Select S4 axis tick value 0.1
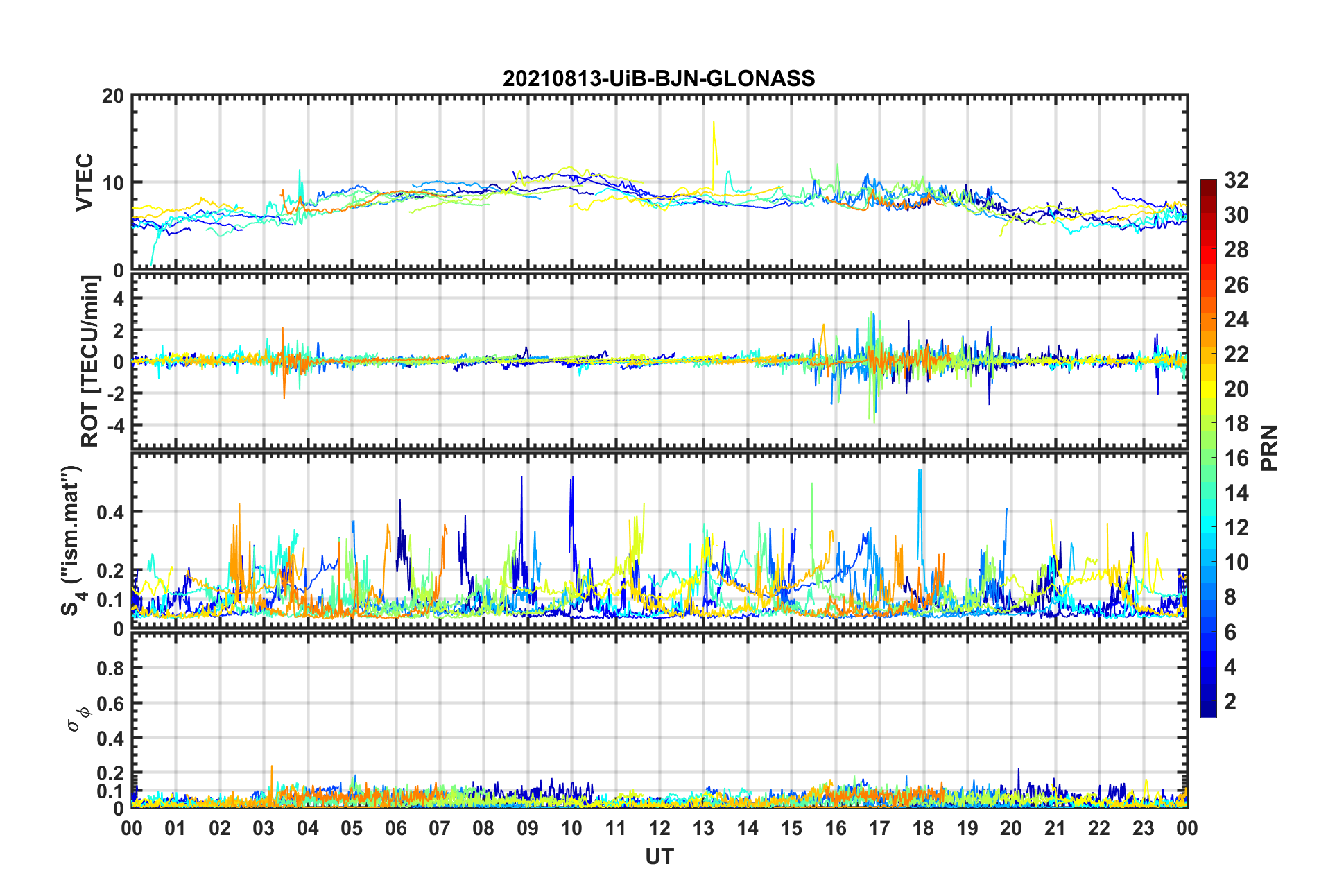Viewport: 1319px width, 896px height. 111,600
